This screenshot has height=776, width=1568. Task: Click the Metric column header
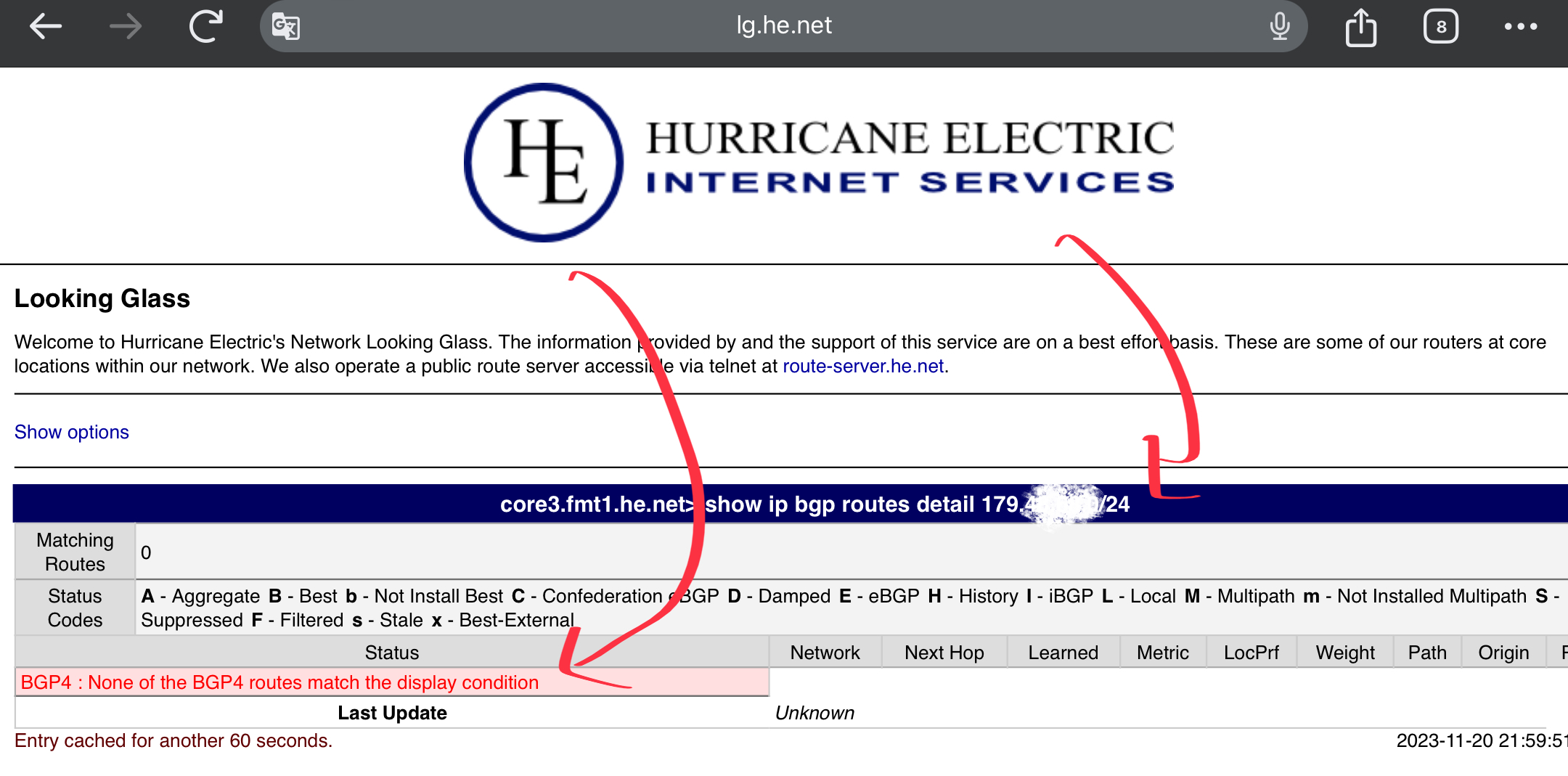(1163, 653)
